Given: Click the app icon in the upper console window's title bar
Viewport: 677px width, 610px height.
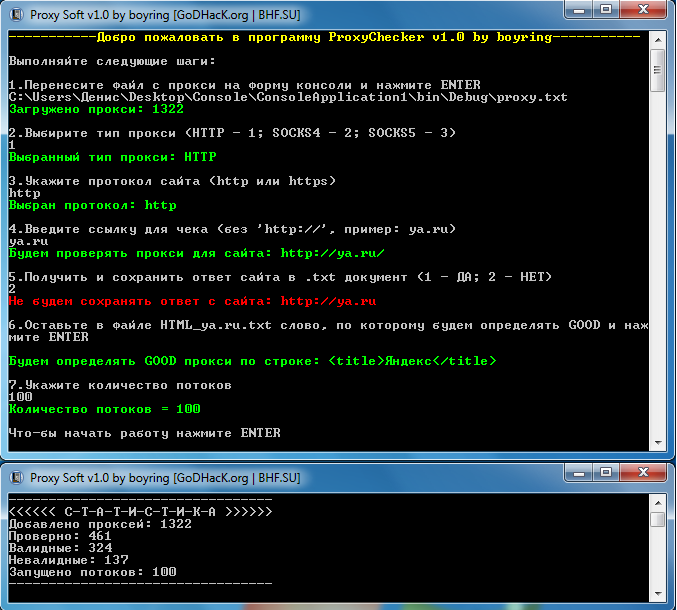Looking at the screenshot, I should (16, 11).
